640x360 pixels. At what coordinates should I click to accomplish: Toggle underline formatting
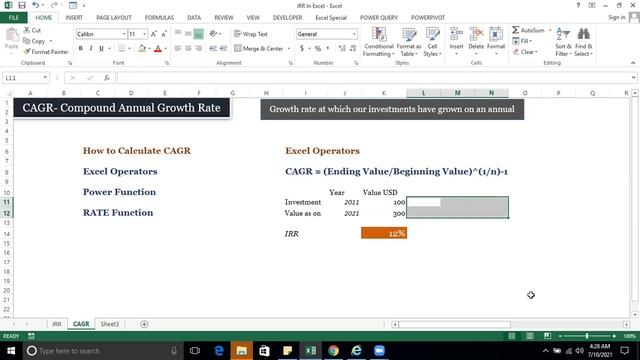click(x=101, y=49)
